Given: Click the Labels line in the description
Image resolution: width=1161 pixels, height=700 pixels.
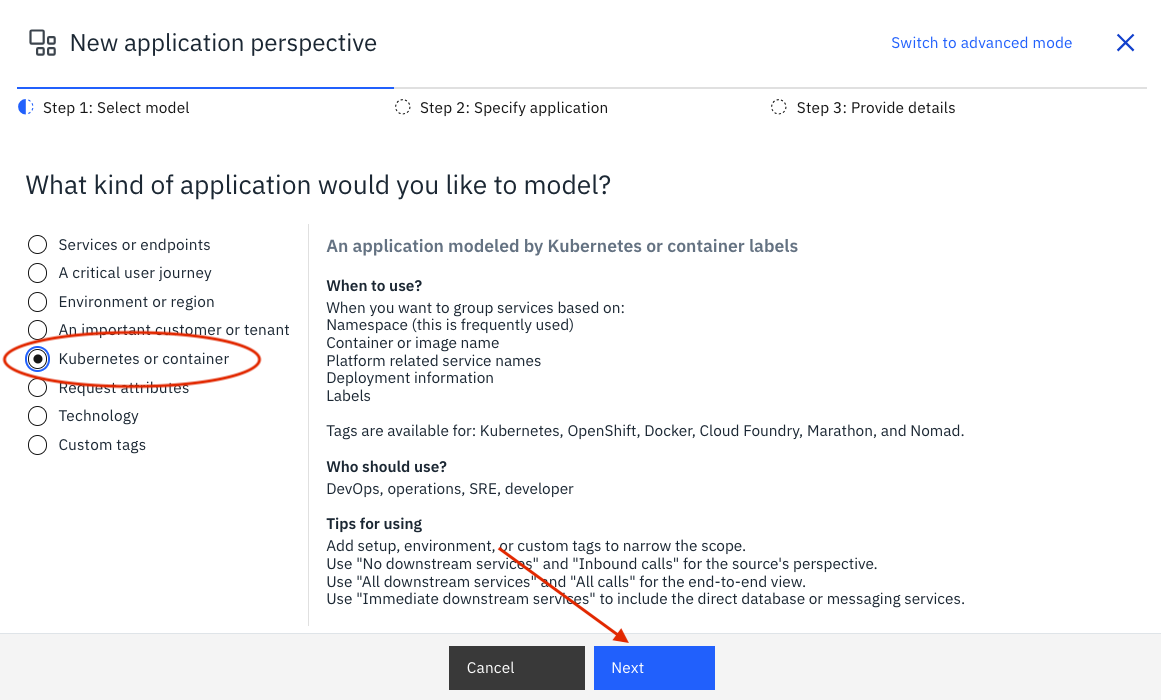Looking at the screenshot, I should pos(349,396).
